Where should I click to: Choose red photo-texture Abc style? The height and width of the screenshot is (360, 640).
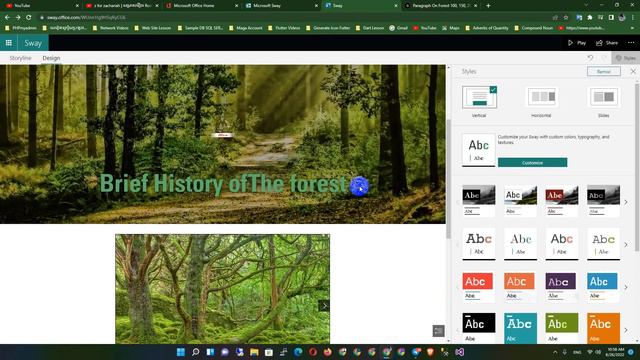(x=562, y=200)
